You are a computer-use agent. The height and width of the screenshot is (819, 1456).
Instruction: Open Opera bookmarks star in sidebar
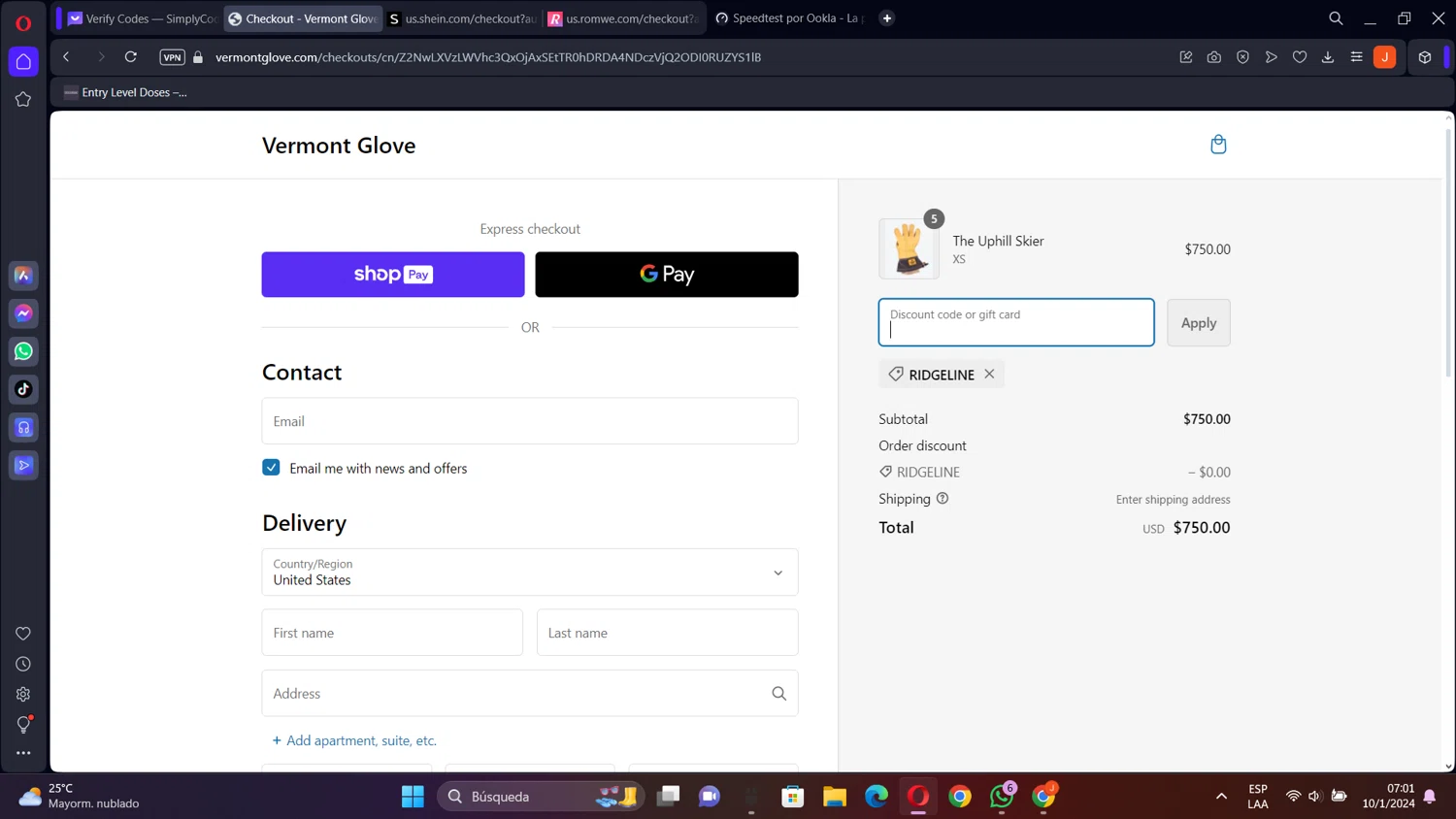pos(23,99)
